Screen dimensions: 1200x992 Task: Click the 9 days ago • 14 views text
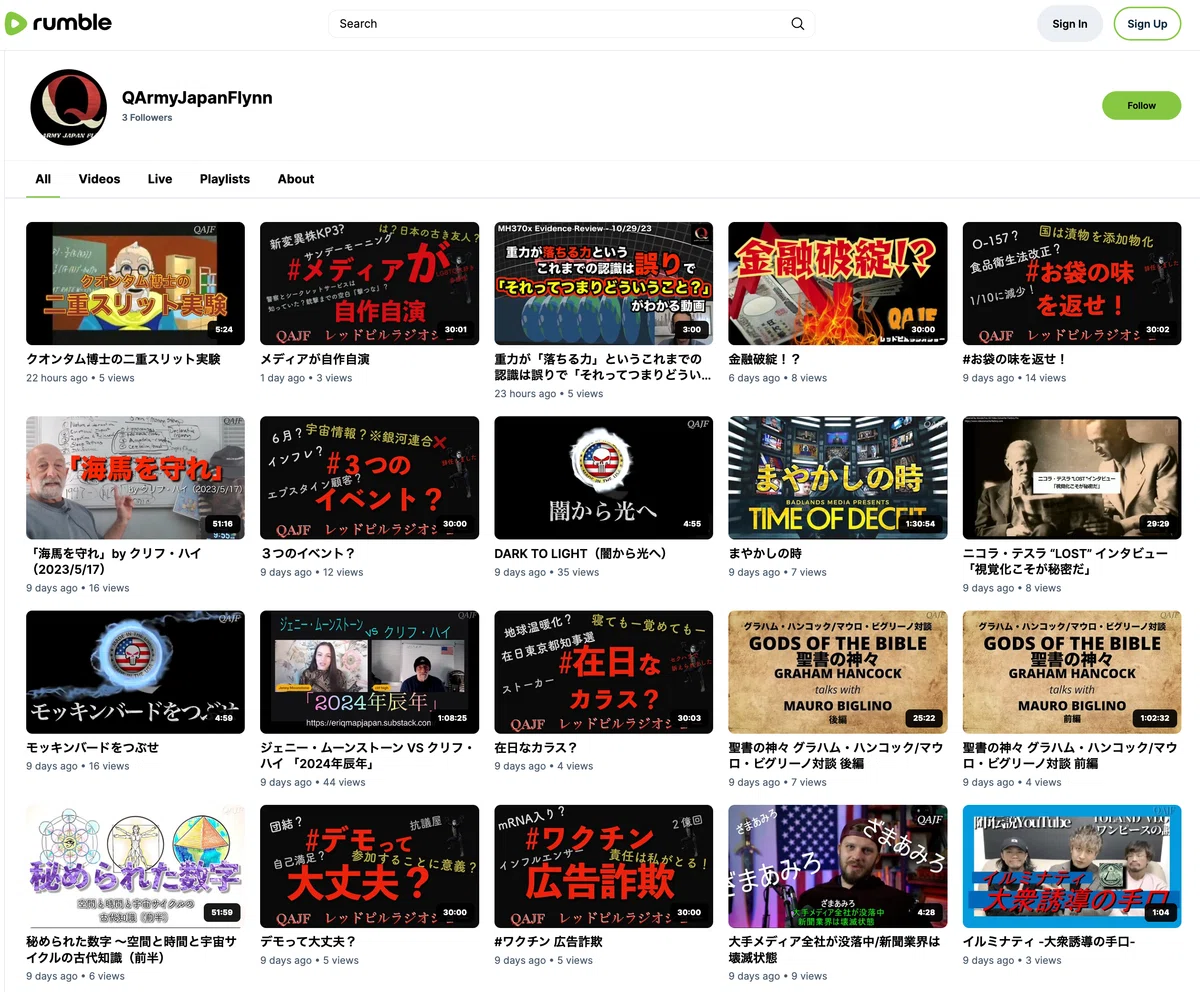coord(1015,378)
